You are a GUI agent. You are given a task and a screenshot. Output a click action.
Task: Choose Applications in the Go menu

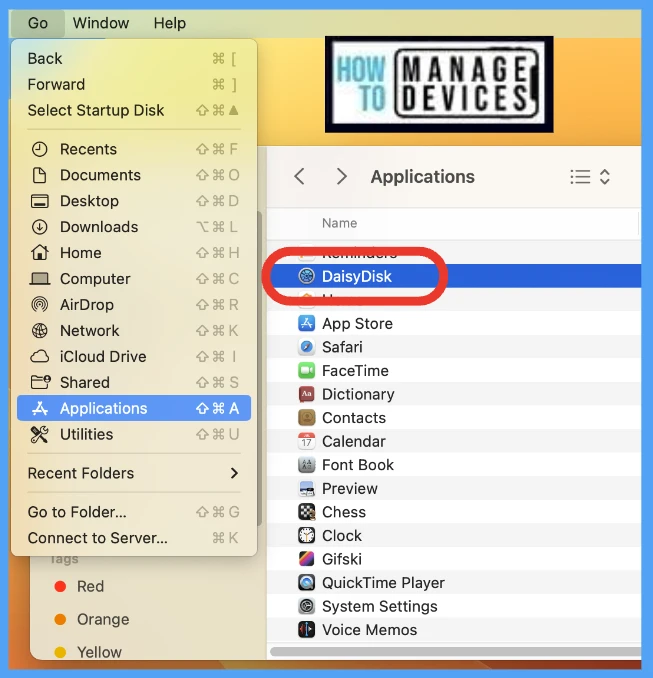tap(134, 408)
